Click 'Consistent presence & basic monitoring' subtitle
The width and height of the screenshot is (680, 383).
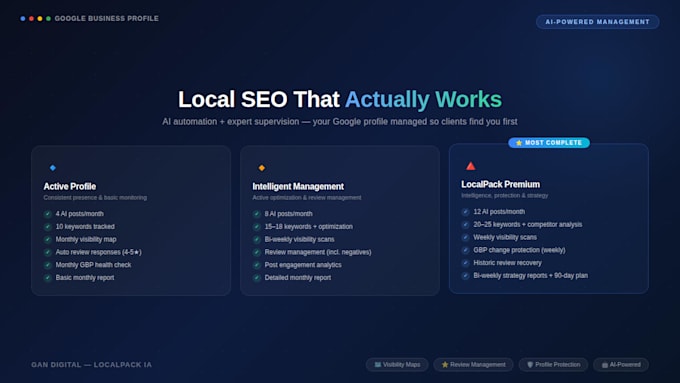click(95, 198)
